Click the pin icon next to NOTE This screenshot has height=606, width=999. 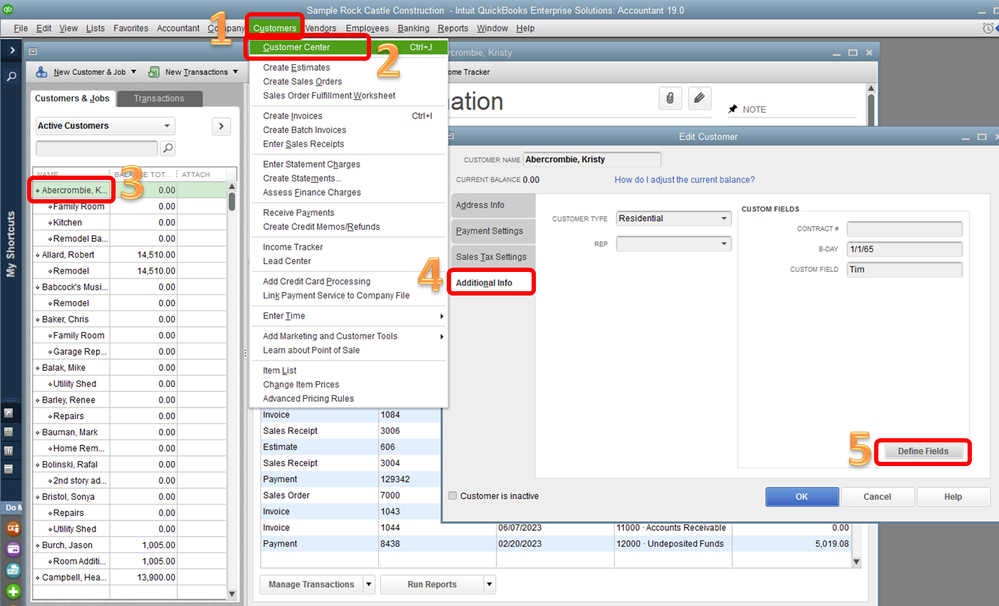click(733, 110)
